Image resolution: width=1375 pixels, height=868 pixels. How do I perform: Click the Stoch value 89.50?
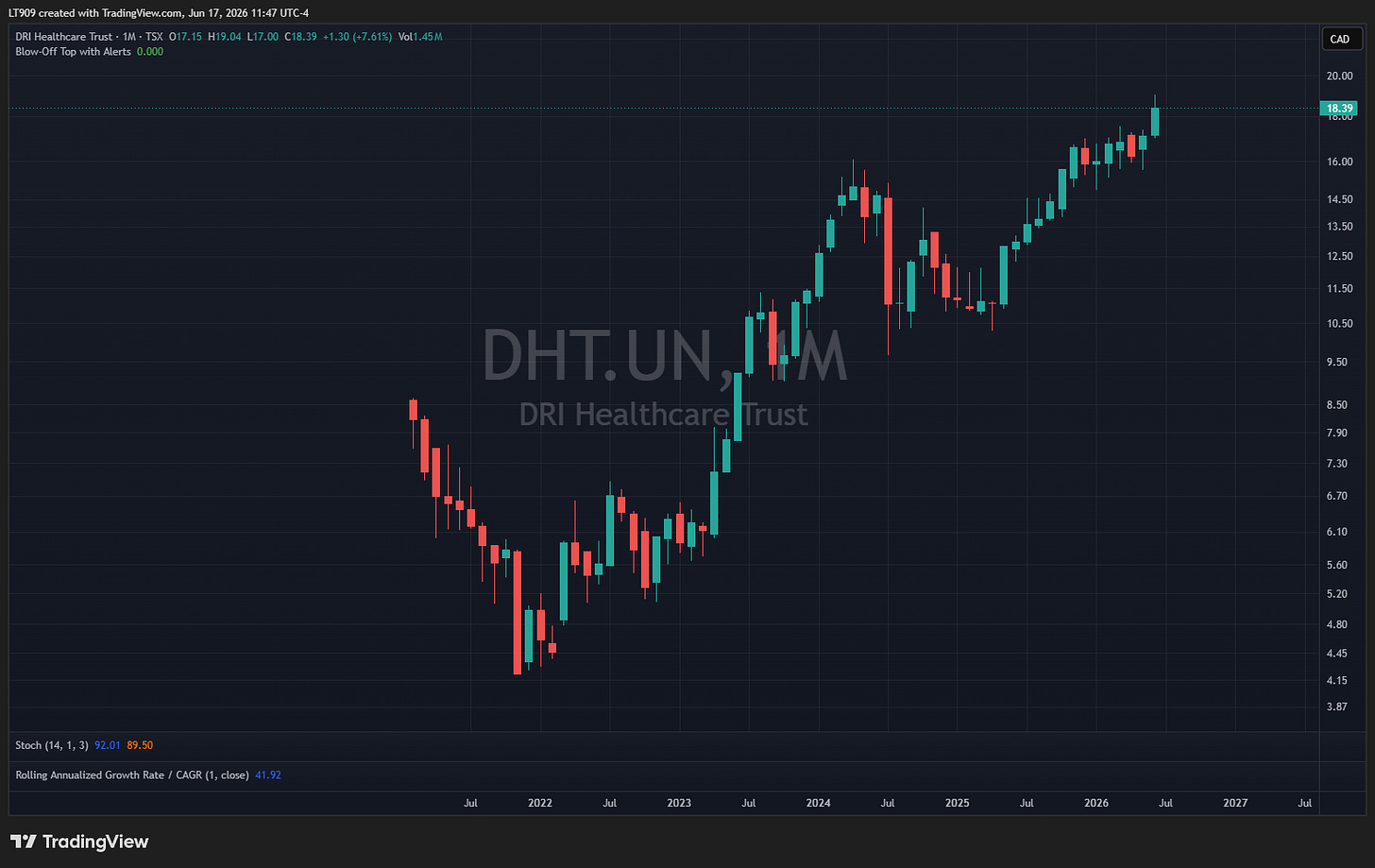tap(140, 745)
